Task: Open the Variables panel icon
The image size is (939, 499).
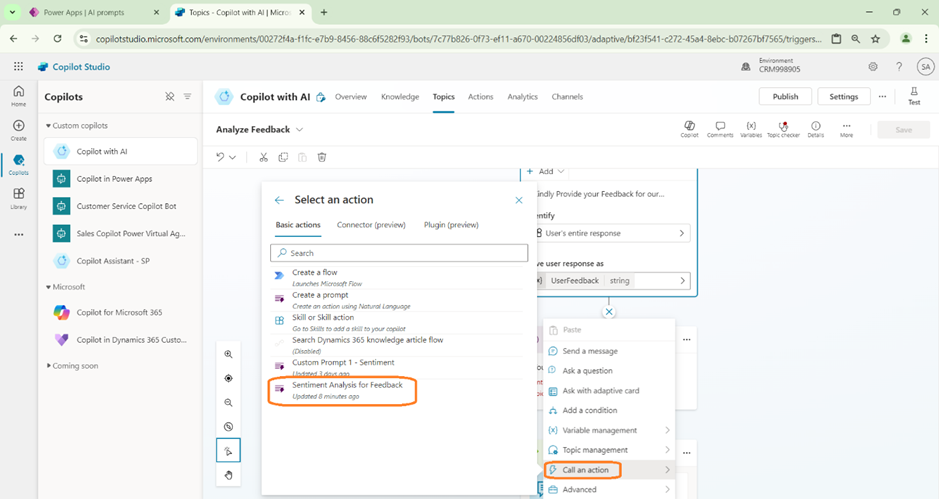Action: (751, 127)
